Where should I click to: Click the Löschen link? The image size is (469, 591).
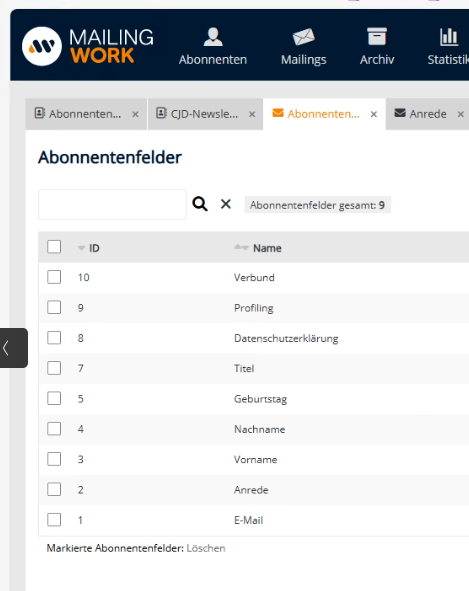206,548
